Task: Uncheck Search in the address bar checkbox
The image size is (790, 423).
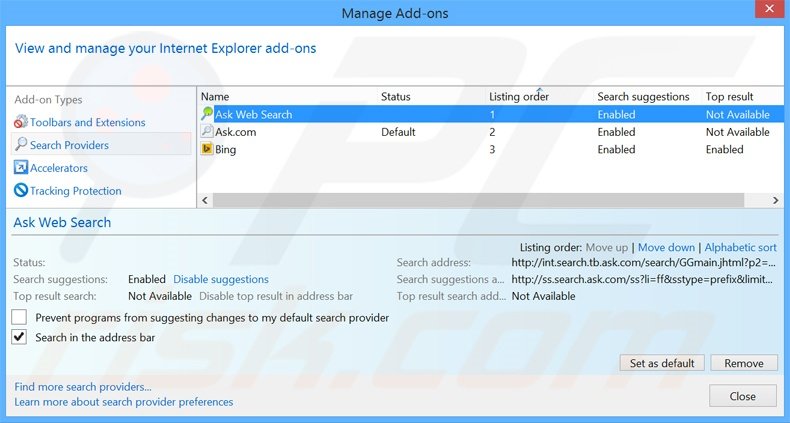Action: (x=19, y=337)
